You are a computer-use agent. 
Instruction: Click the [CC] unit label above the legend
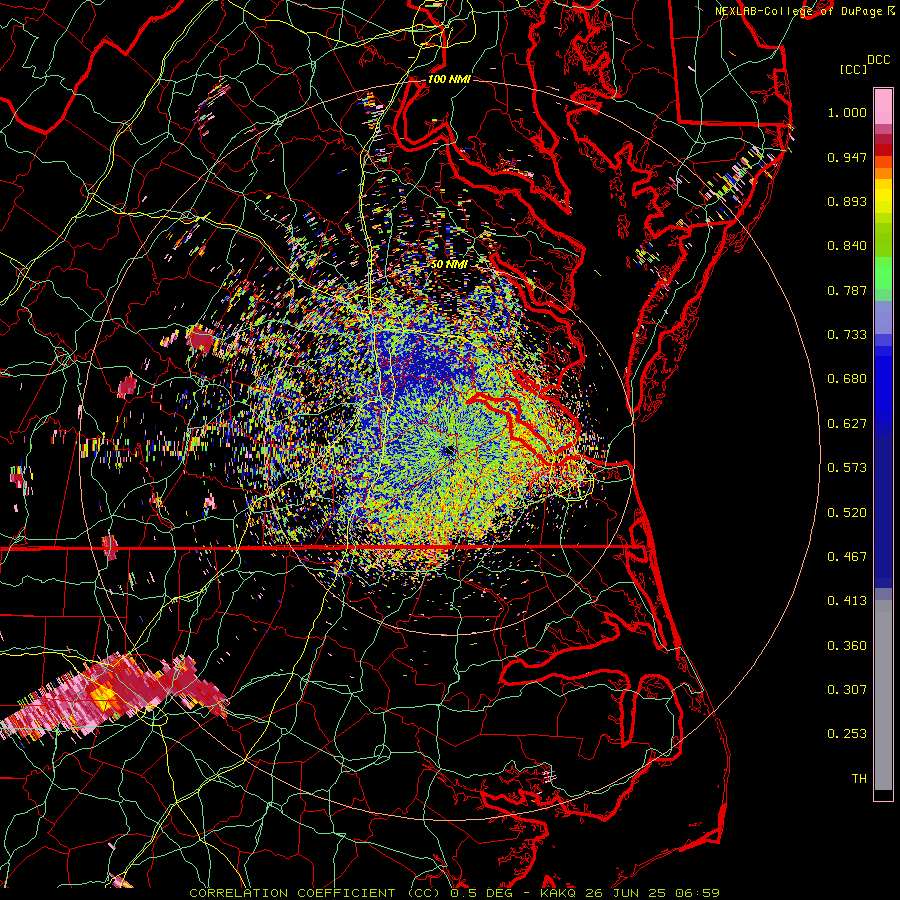[x=853, y=69]
